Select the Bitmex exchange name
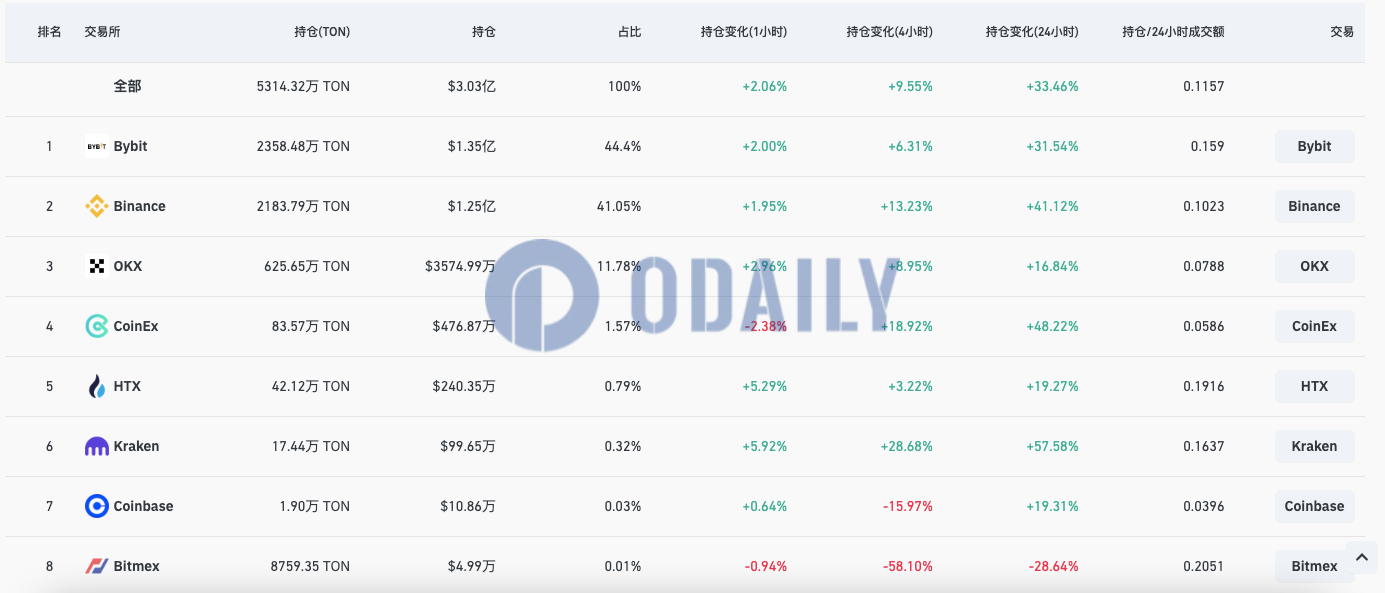 pyautogui.click(x=136, y=566)
